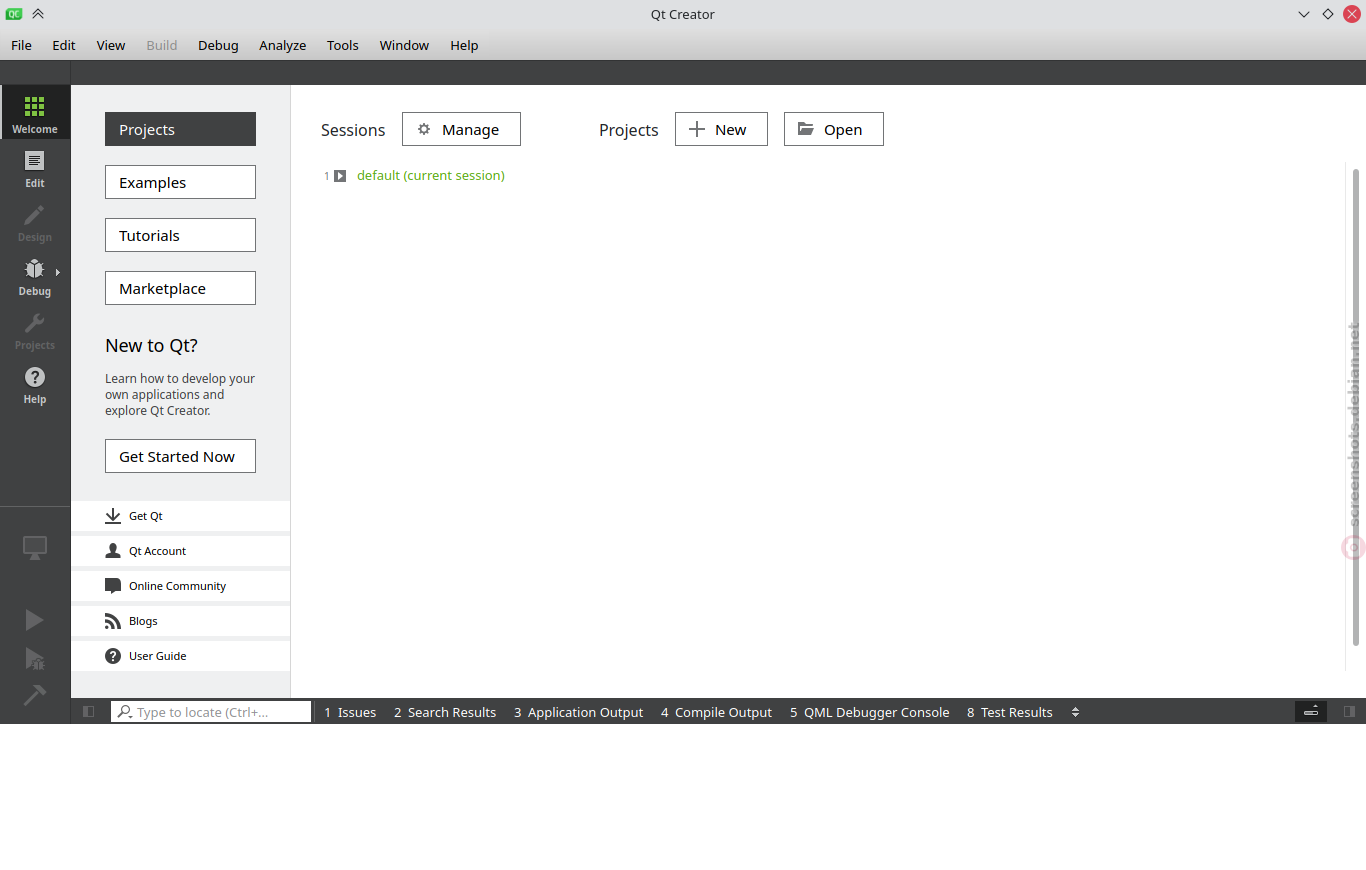
Task: Click the keep-above arrow in title bar
Action: coord(38,14)
